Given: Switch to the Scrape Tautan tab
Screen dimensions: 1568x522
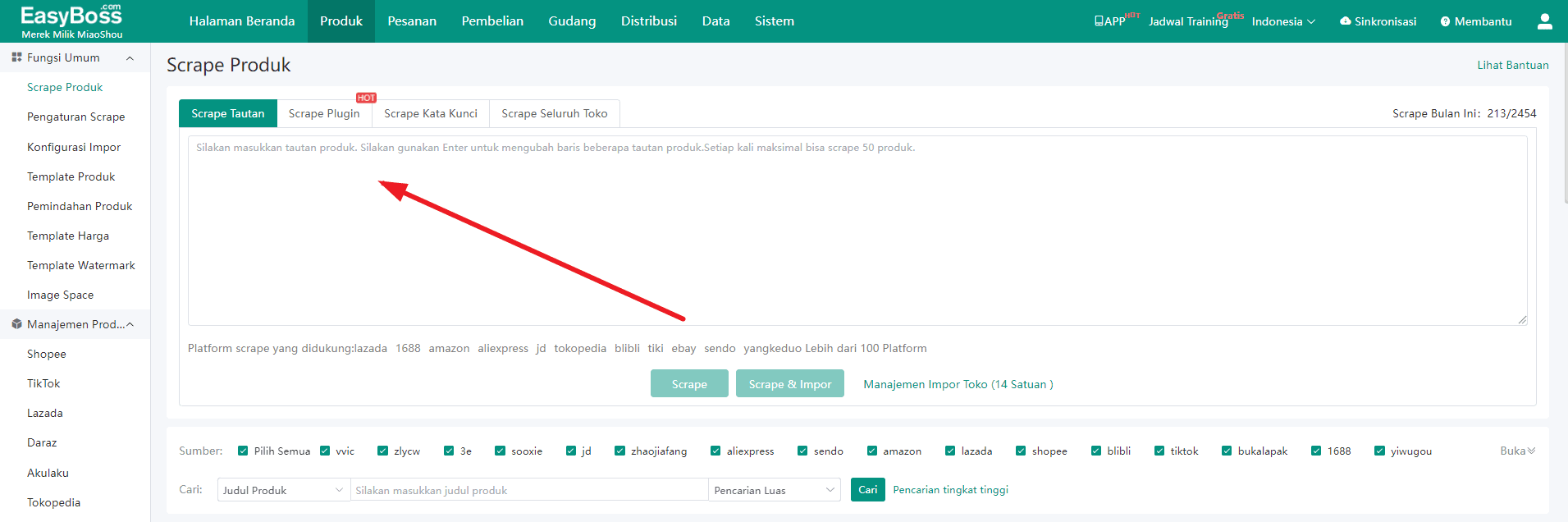Looking at the screenshot, I should click(228, 113).
